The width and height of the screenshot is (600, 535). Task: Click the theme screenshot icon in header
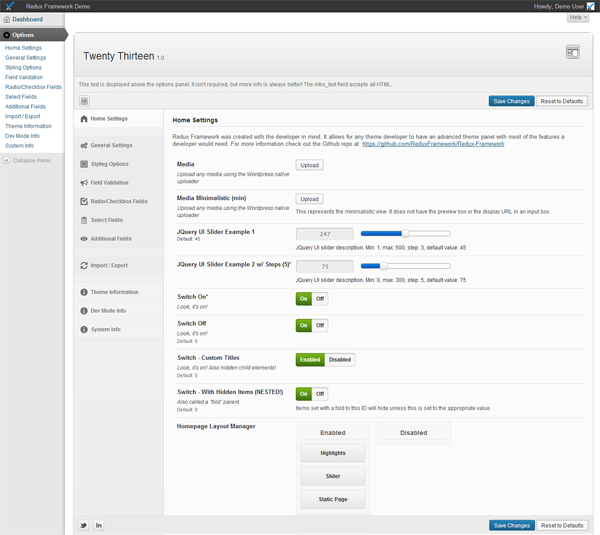click(x=572, y=52)
